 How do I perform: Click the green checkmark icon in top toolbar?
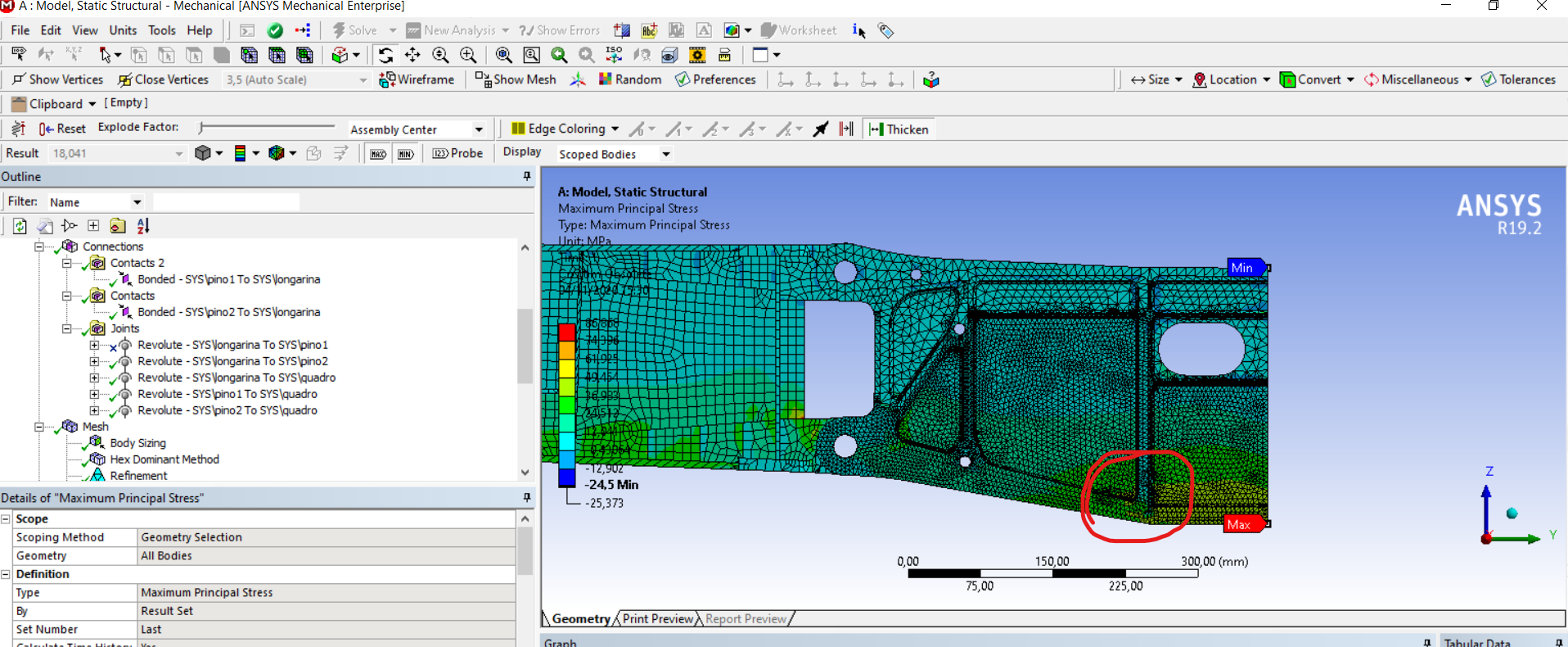pos(275,30)
